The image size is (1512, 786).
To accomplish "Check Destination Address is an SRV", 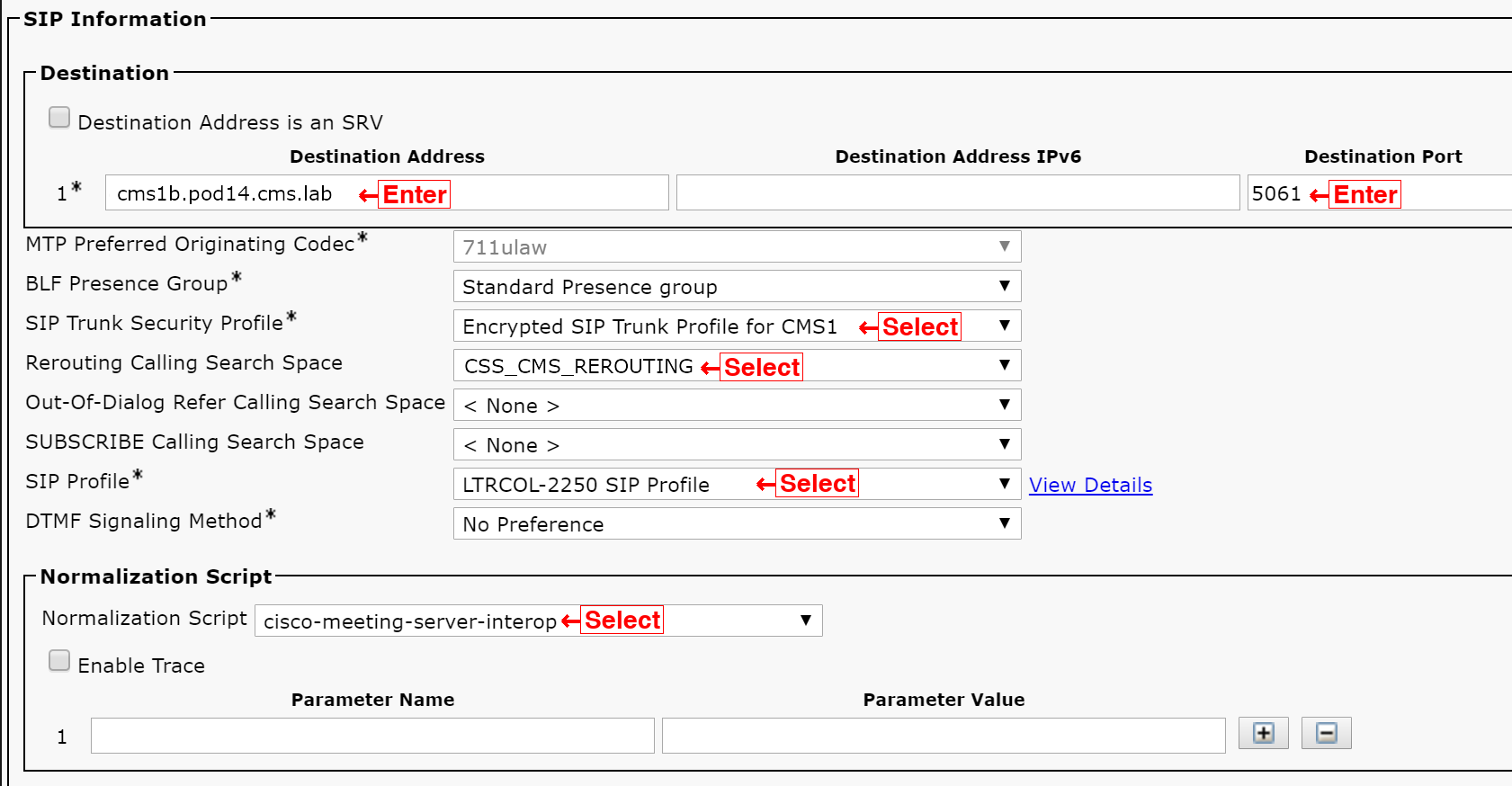I will 59,118.
